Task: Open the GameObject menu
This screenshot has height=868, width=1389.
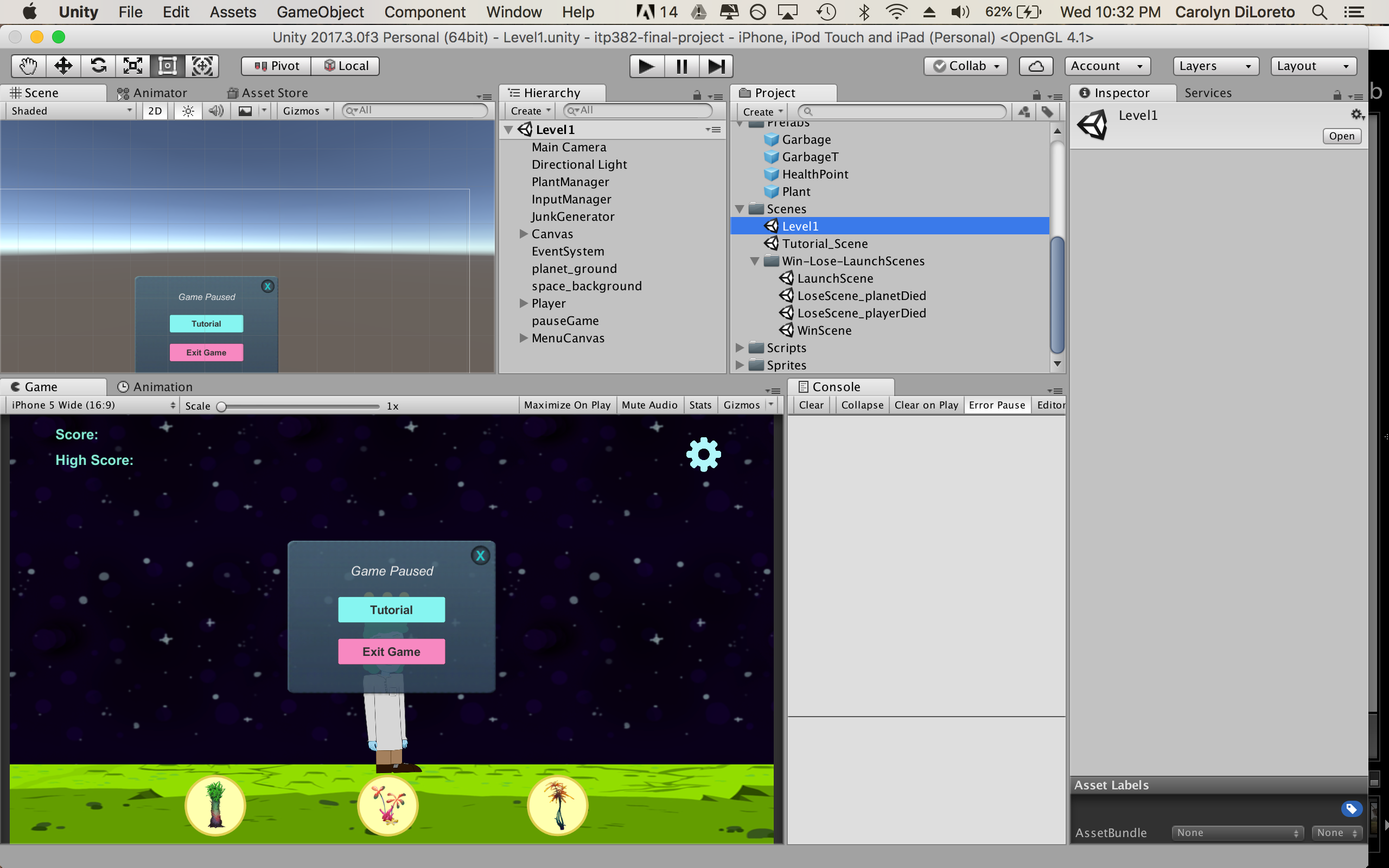Action: [320, 12]
